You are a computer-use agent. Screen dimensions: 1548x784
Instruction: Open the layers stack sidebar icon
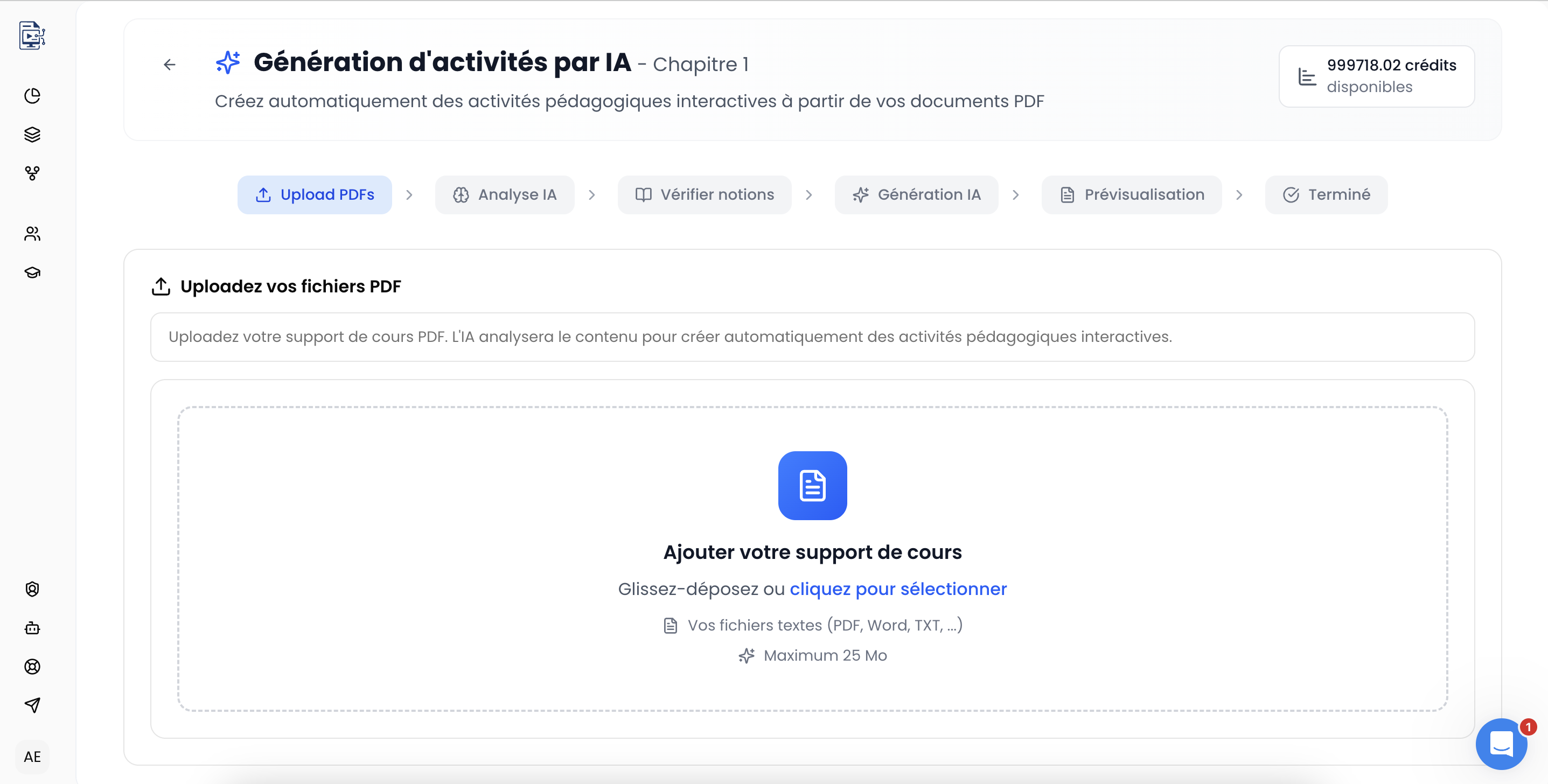pyautogui.click(x=32, y=135)
